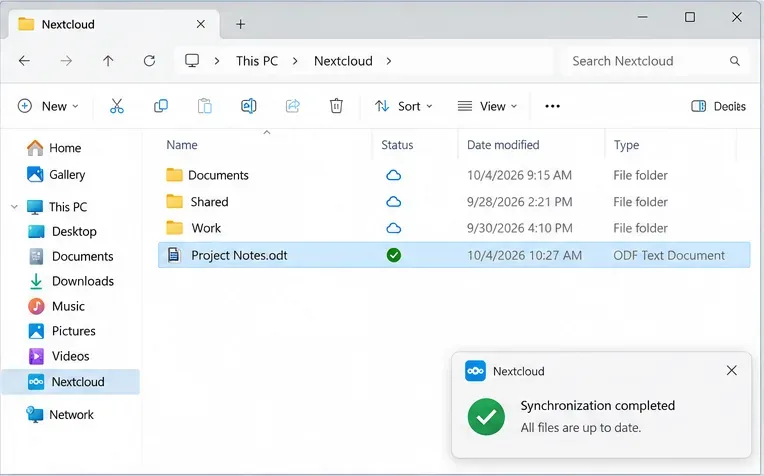Image resolution: width=764 pixels, height=476 pixels.
Task: Toggle the Details pane button
Action: [719, 106]
